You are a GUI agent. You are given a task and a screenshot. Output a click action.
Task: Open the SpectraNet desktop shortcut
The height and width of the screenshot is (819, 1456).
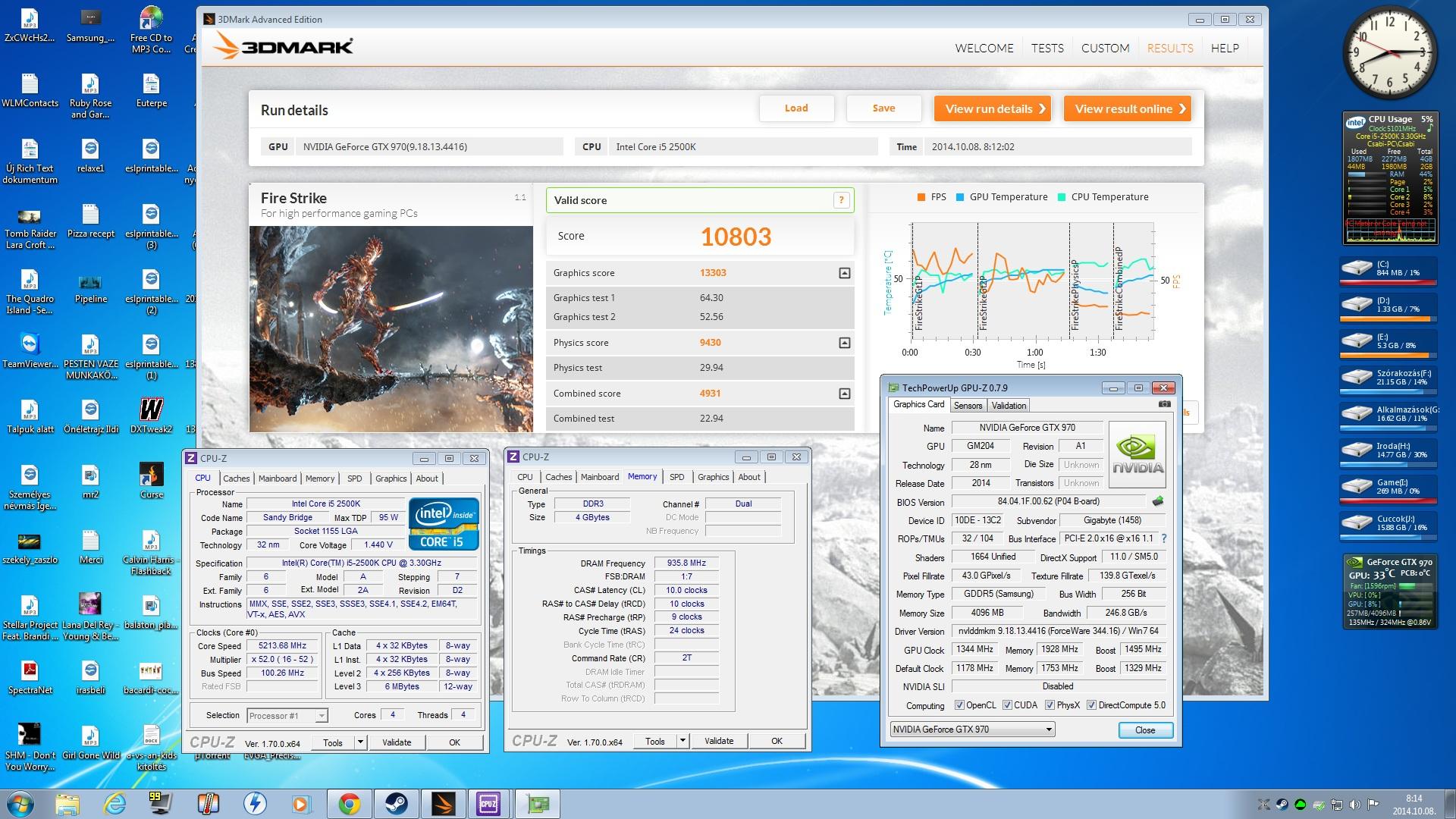tap(29, 671)
